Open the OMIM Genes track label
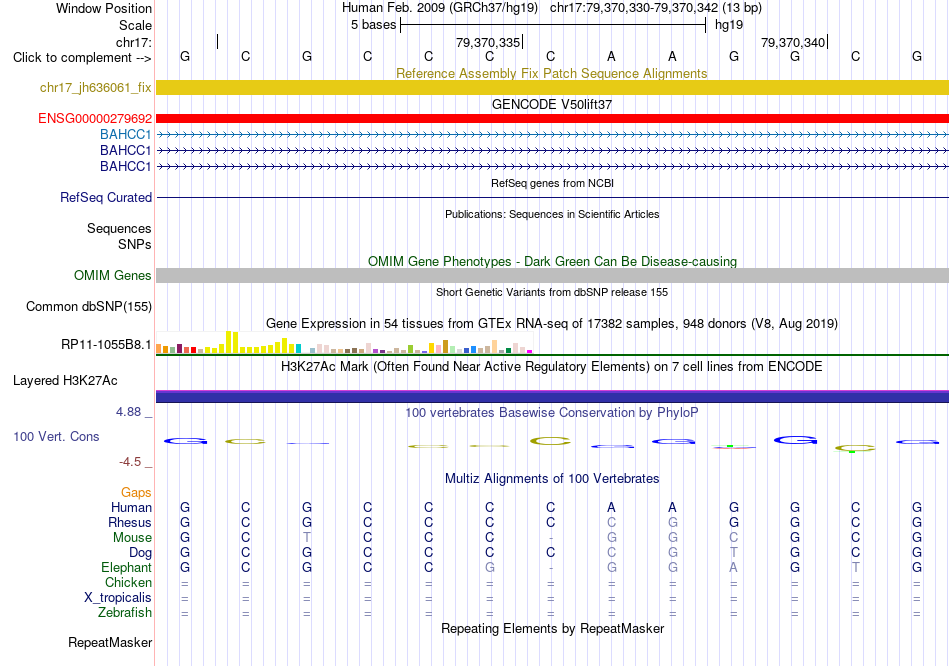Screen dimensions: 950x666 pyautogui.click(x=112, y=275)
